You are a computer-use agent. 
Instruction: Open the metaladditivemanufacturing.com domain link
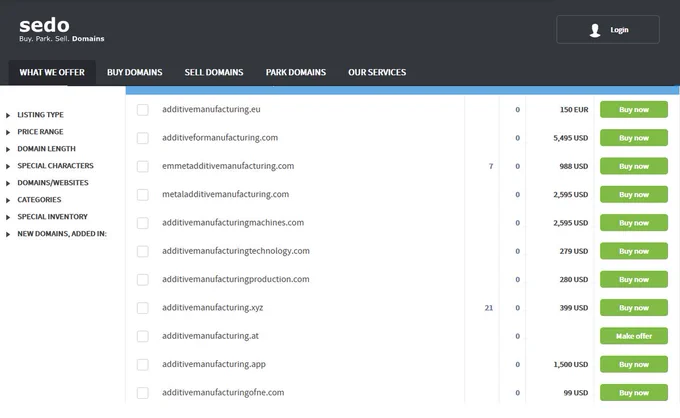click(x=226, y=194)
